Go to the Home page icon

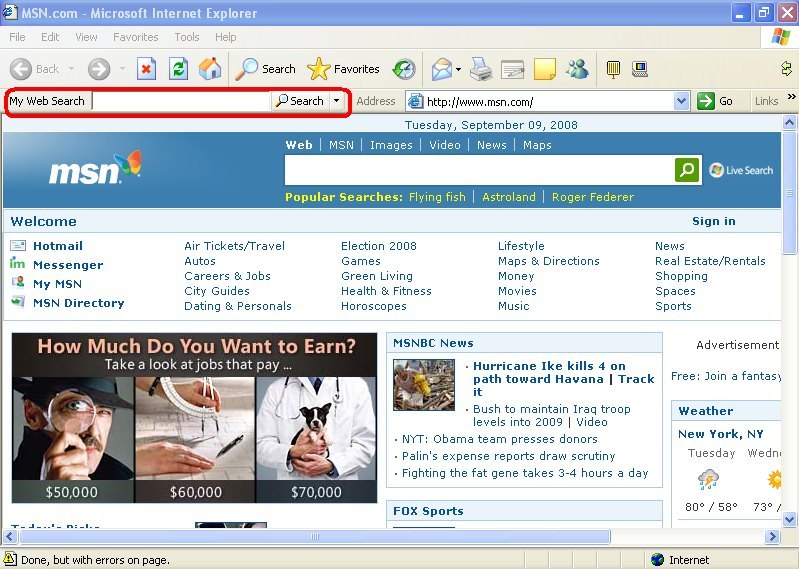tap(210, 69)
